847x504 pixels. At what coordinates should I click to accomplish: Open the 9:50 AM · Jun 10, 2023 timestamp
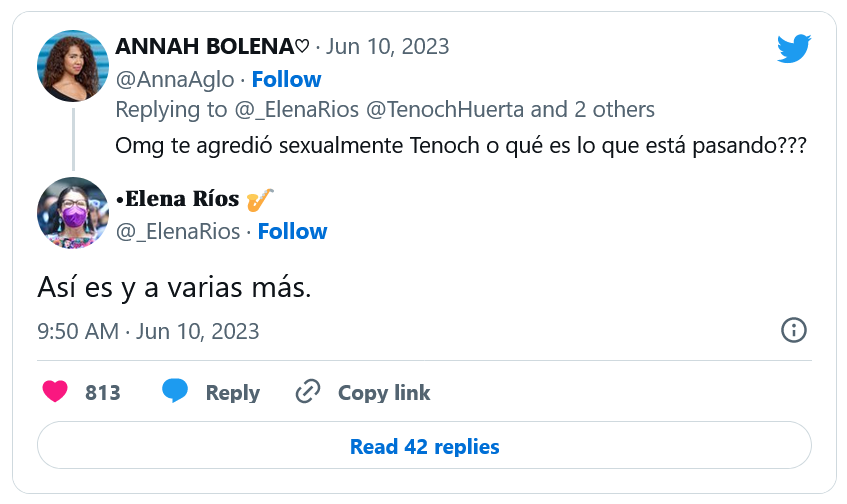click(148, 331)
